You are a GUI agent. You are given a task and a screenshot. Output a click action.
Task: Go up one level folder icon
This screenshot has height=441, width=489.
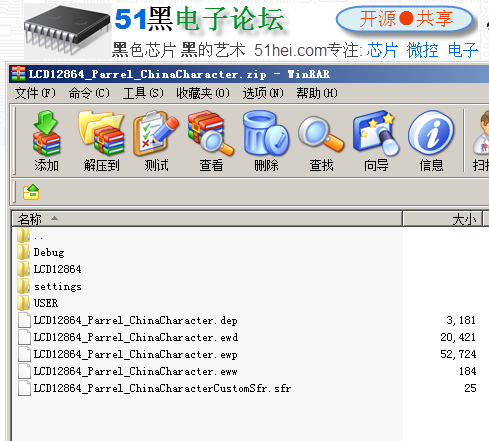31,192
